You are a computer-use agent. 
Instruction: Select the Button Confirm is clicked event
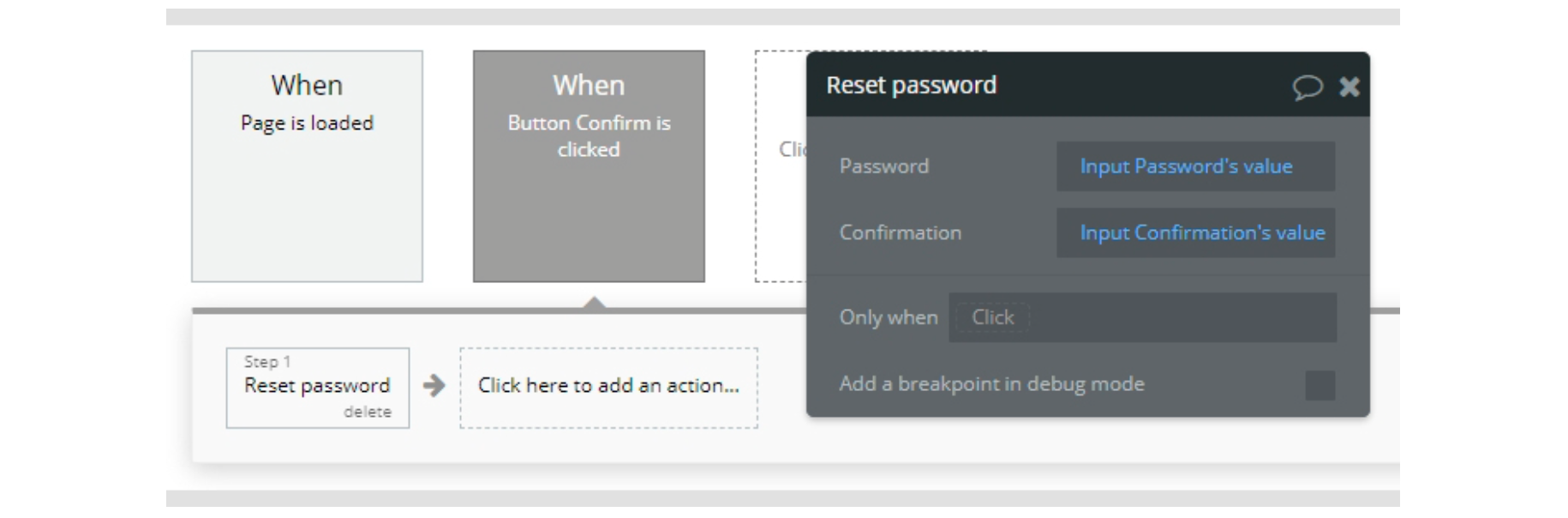click(x=589, y=166)
